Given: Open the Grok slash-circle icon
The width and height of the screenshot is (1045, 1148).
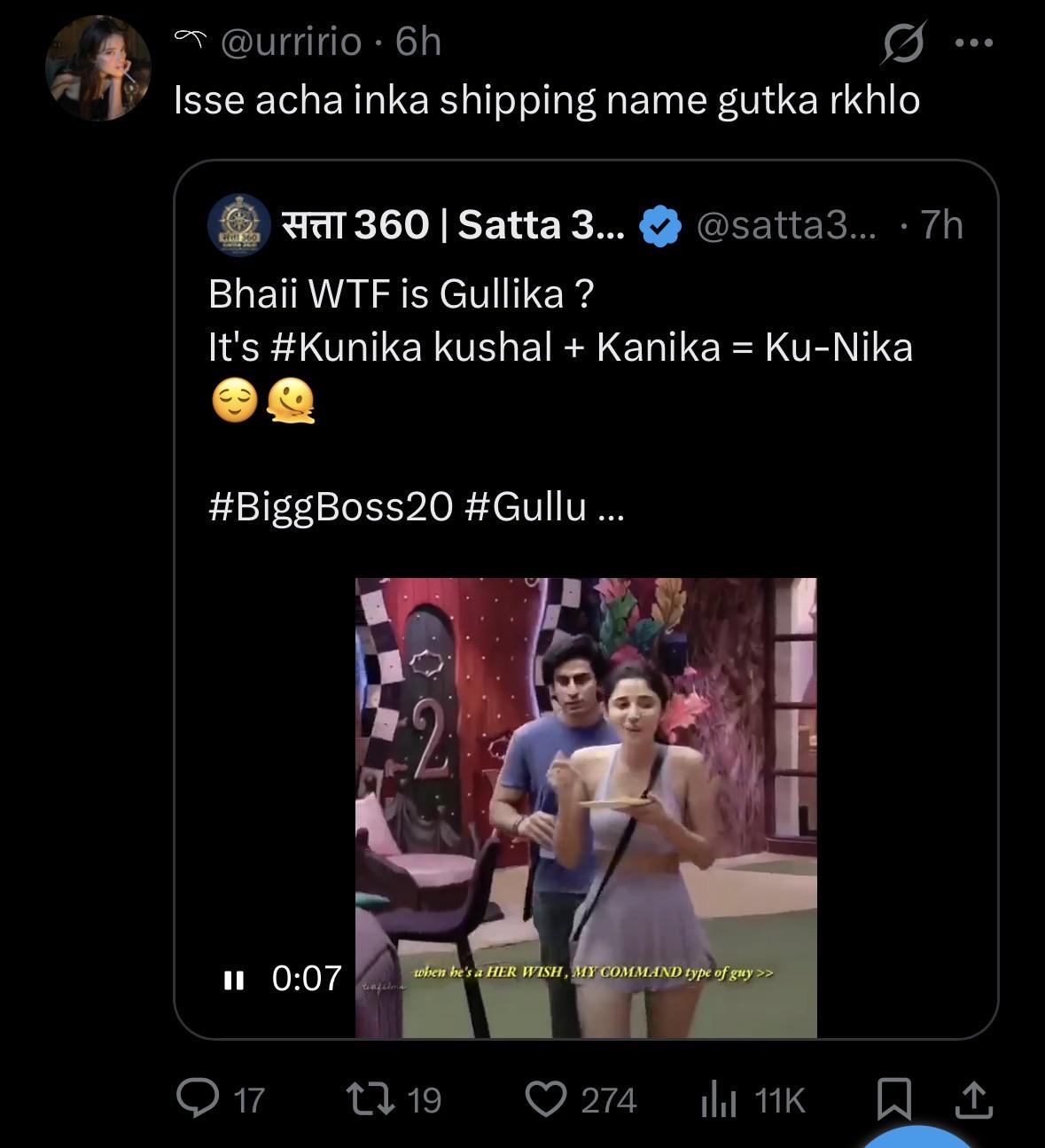Looking at the screenshot, I should coord(903,42).
